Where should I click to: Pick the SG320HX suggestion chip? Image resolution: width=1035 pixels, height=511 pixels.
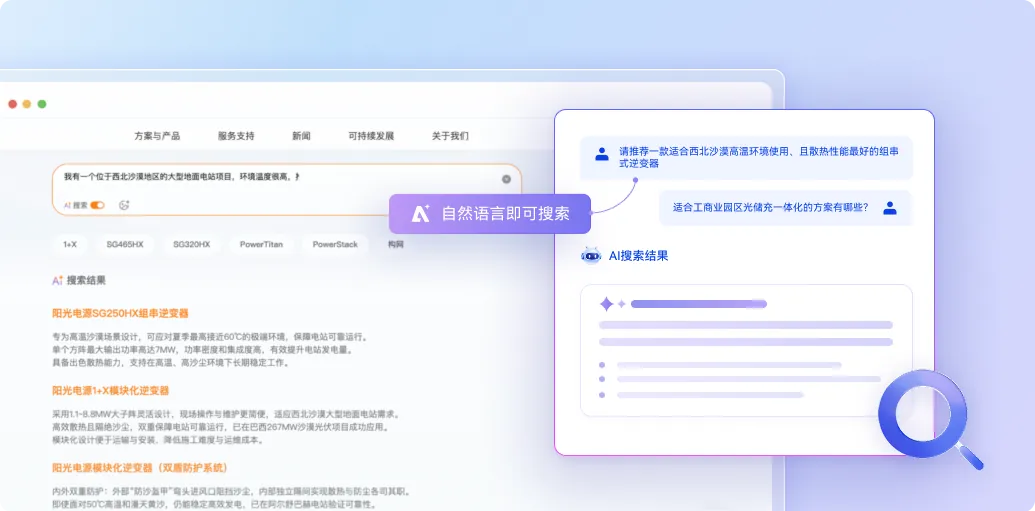[191, 244]
